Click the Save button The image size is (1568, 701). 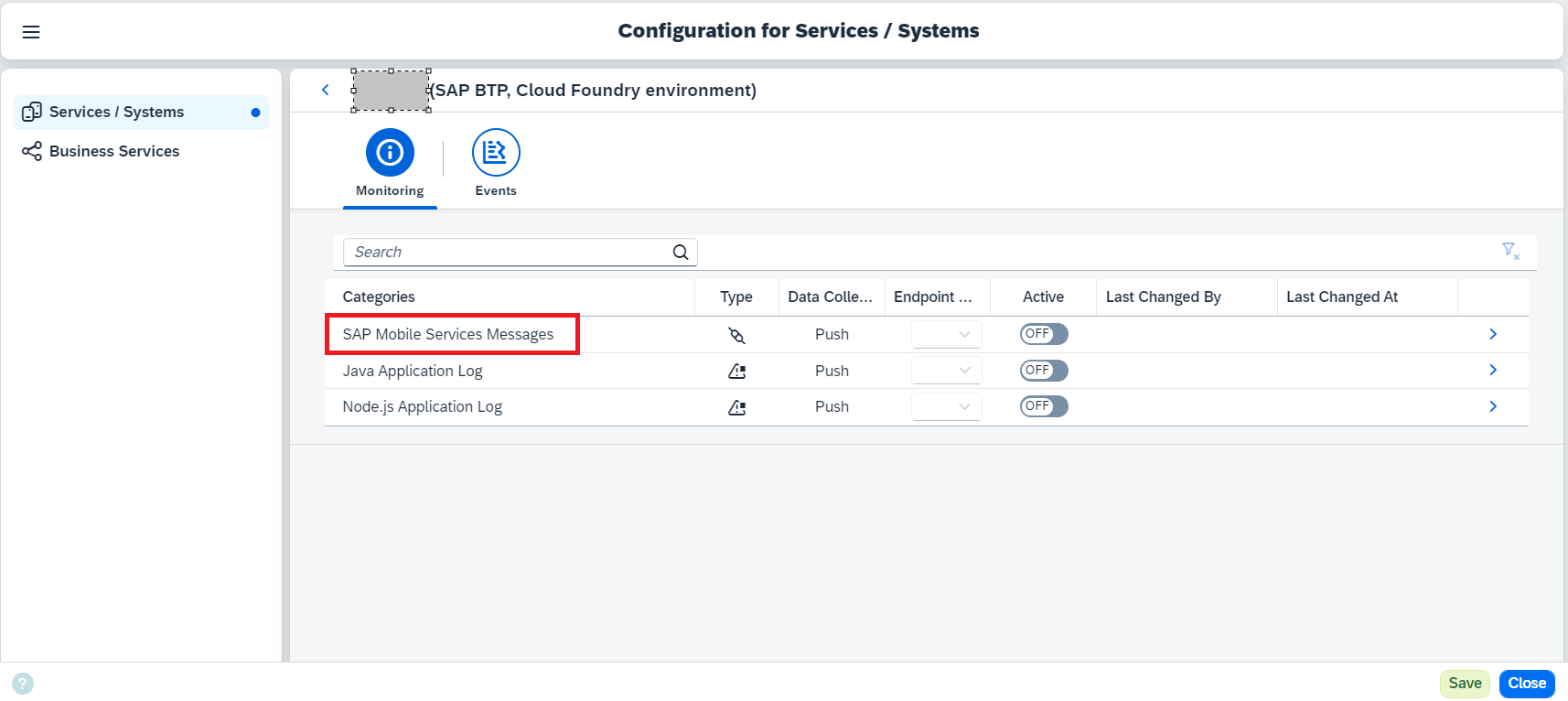tap(1465, 684)
